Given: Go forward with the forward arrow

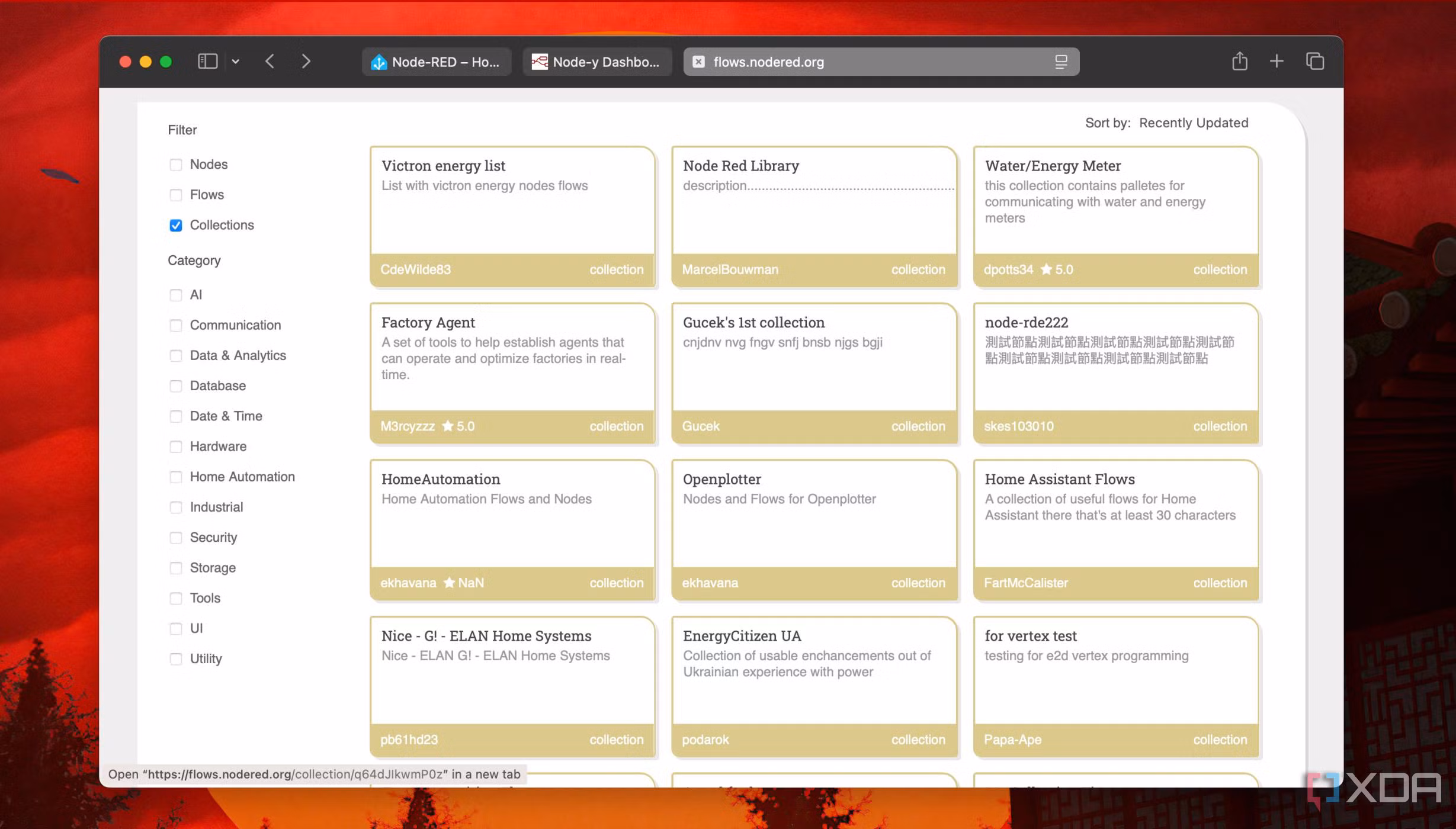Looking at the screenshot, I should [306, 62].
